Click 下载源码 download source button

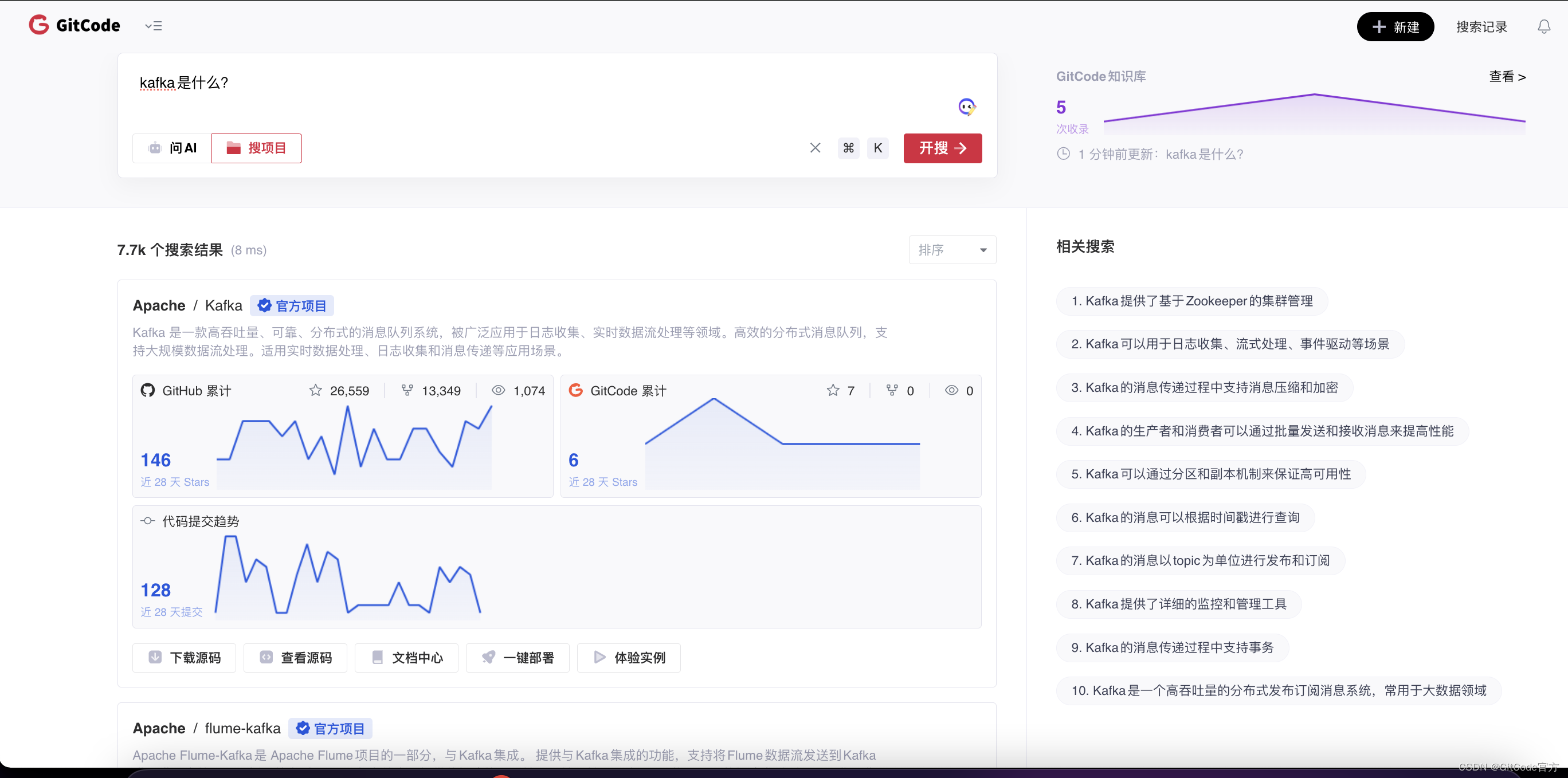tap(185, 658)
